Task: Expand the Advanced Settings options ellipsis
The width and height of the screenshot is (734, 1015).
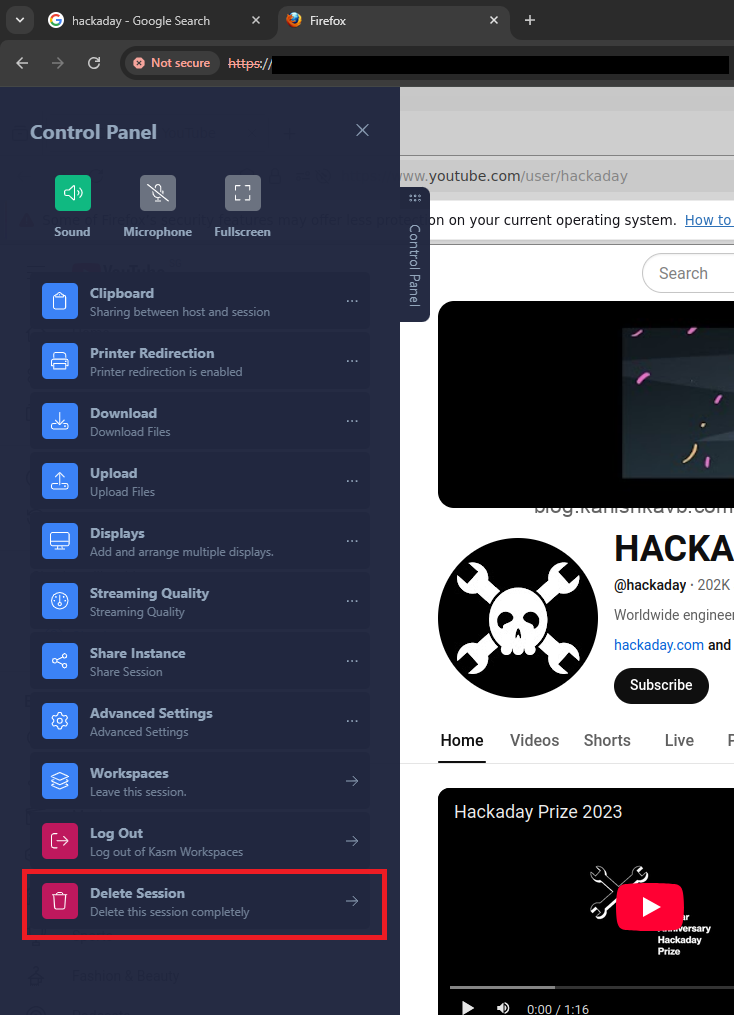Action: click(x=352, y=721)
